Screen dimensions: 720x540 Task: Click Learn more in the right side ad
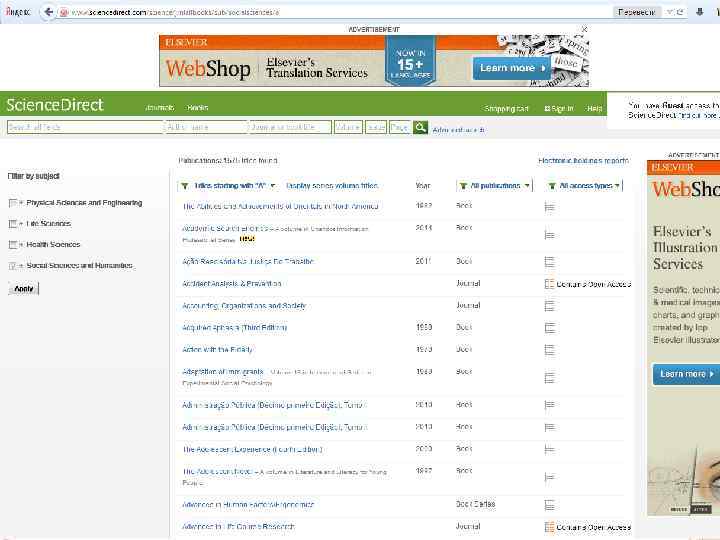686,374
